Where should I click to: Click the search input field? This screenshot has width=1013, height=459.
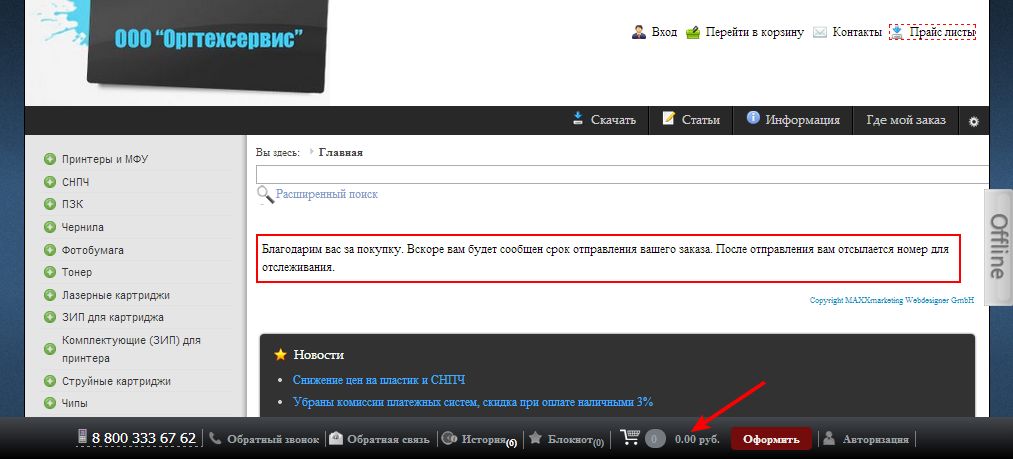click(x=620, y=174)
